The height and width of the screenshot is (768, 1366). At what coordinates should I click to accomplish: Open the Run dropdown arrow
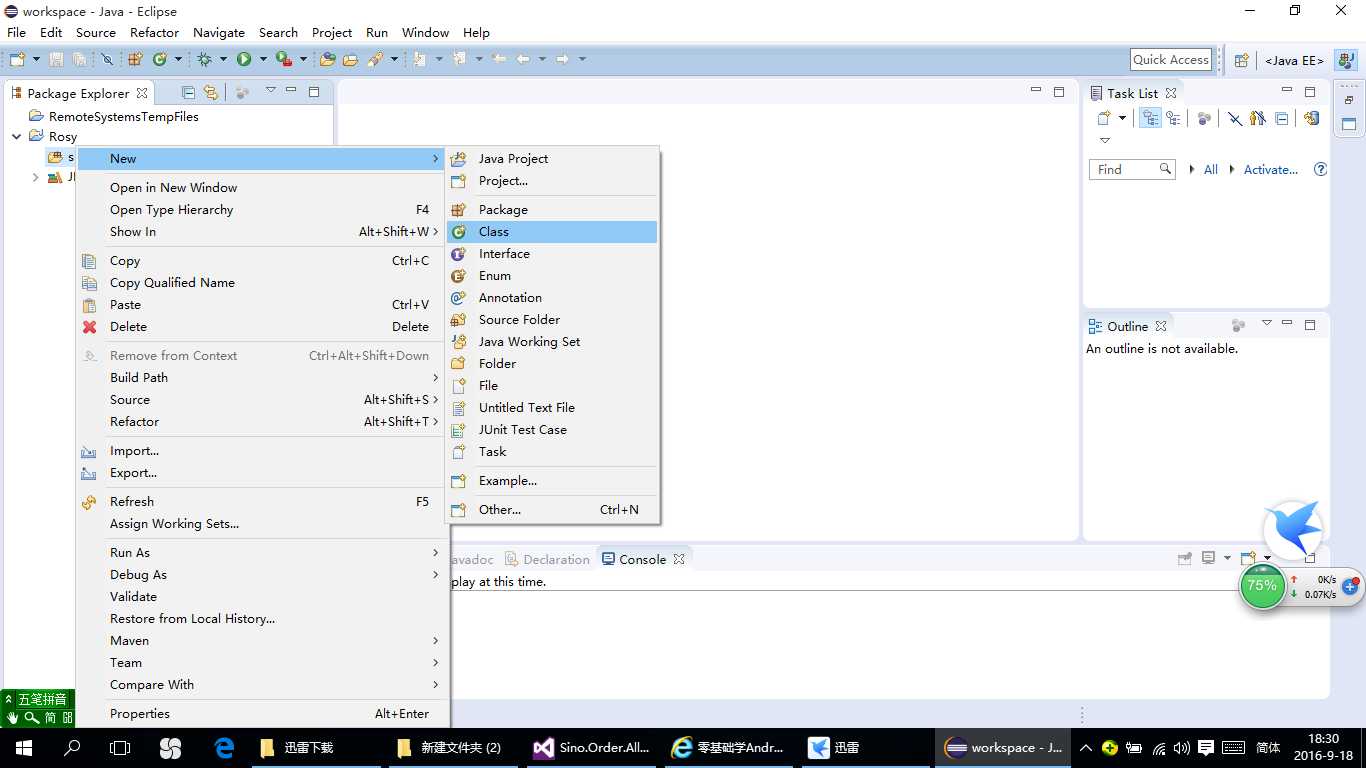pyautogui.click(x=263, y=59)
